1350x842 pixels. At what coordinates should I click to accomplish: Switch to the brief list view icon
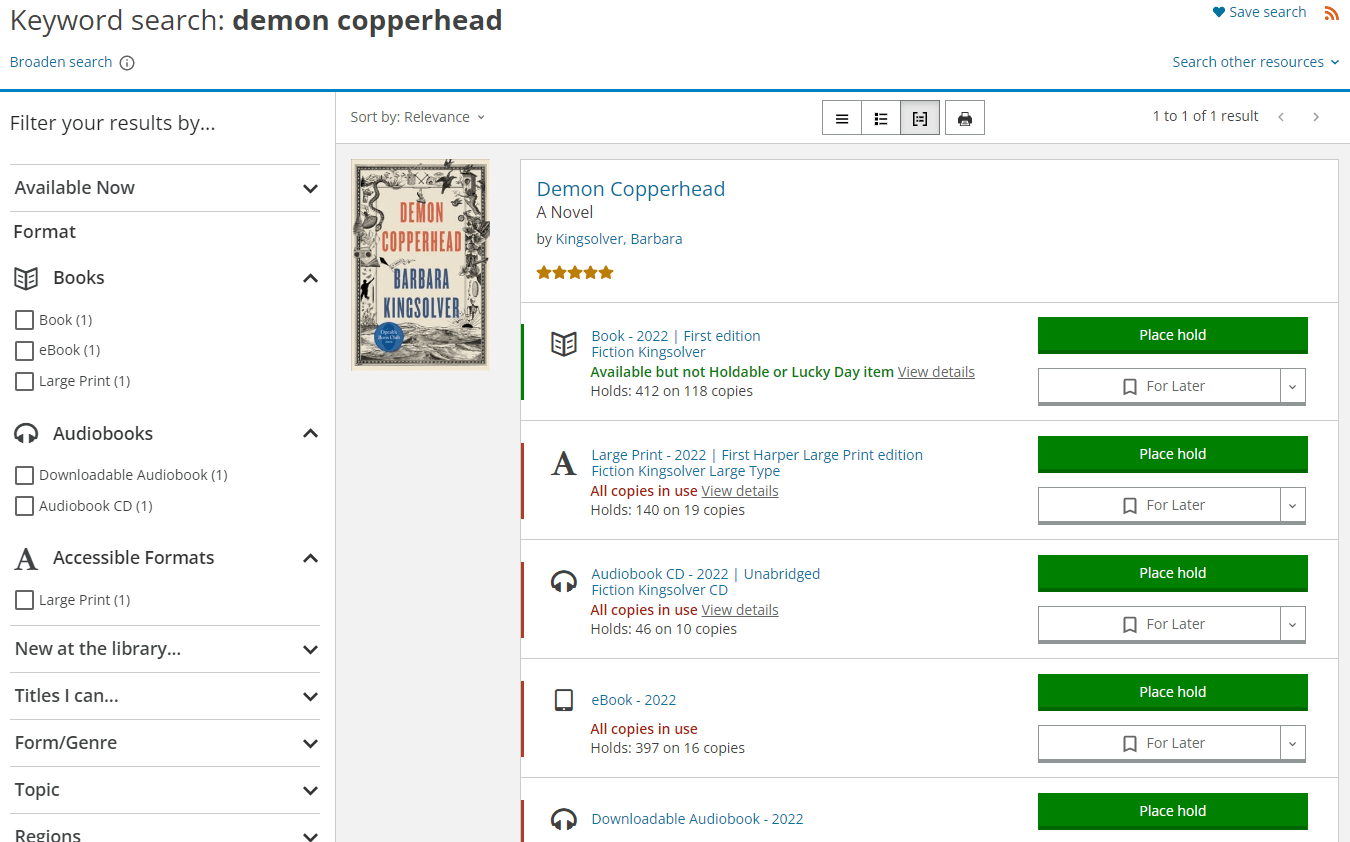pyautogui.click(x=842, y=118)
